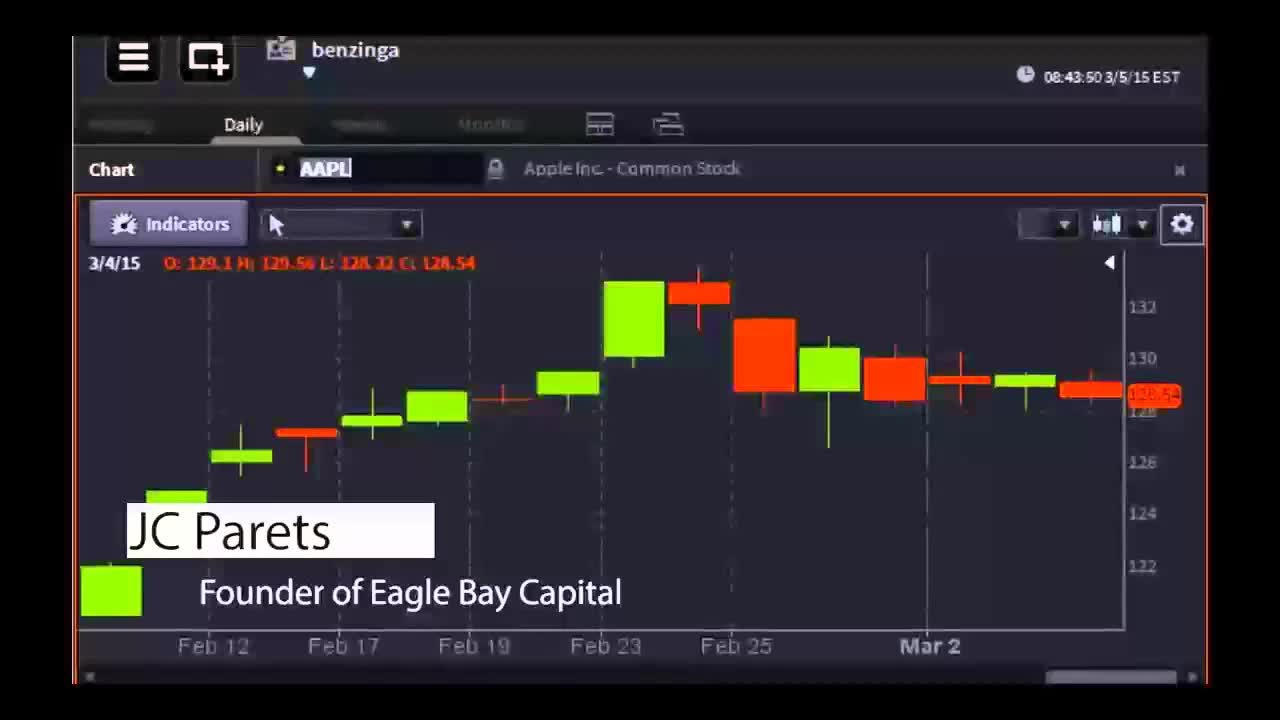Open the hamburger main menu
Viewport: 1280px width, 720px height.
[133, 59]
